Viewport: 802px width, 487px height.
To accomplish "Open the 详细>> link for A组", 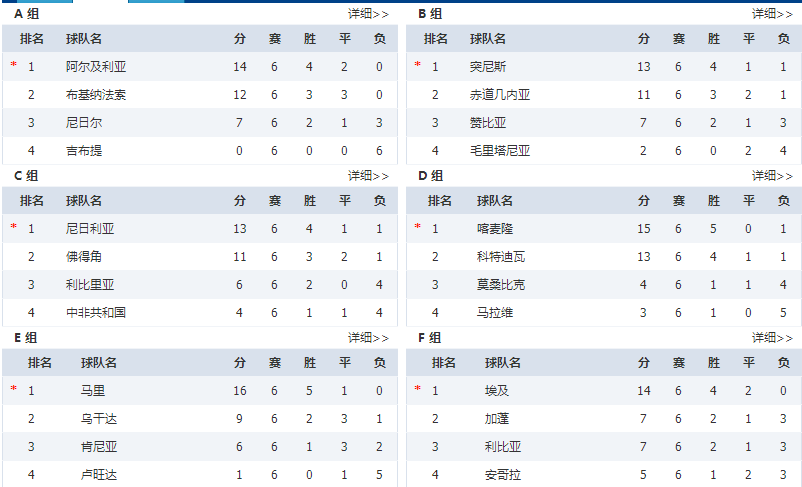I will pyautogui.click(x=368, y=14).
